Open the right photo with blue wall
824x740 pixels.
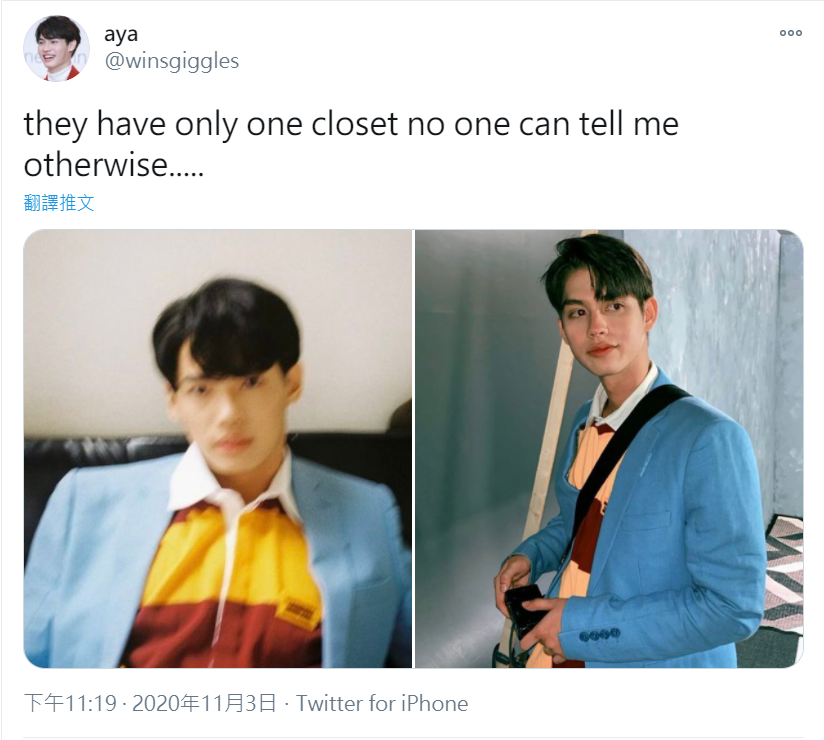pyautogui.click(x=609, y=448)
